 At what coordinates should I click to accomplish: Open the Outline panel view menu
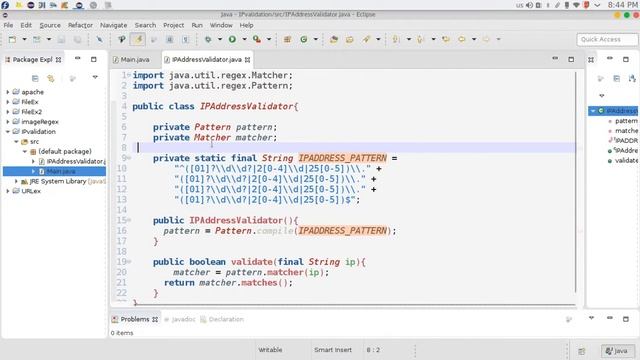tap(602, 96)
